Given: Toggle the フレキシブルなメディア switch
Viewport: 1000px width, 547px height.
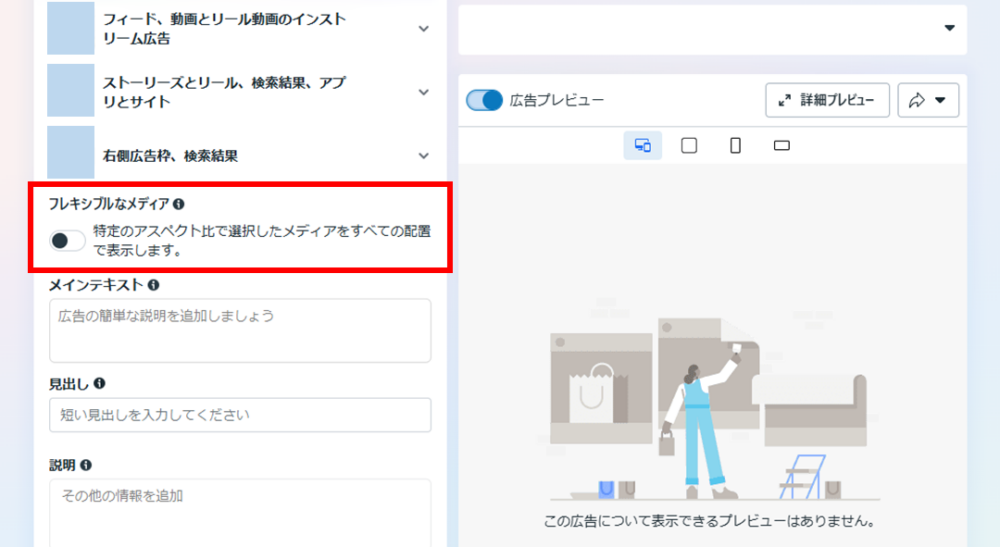Looking at the screenshot, I should click(x=67, y=240).
